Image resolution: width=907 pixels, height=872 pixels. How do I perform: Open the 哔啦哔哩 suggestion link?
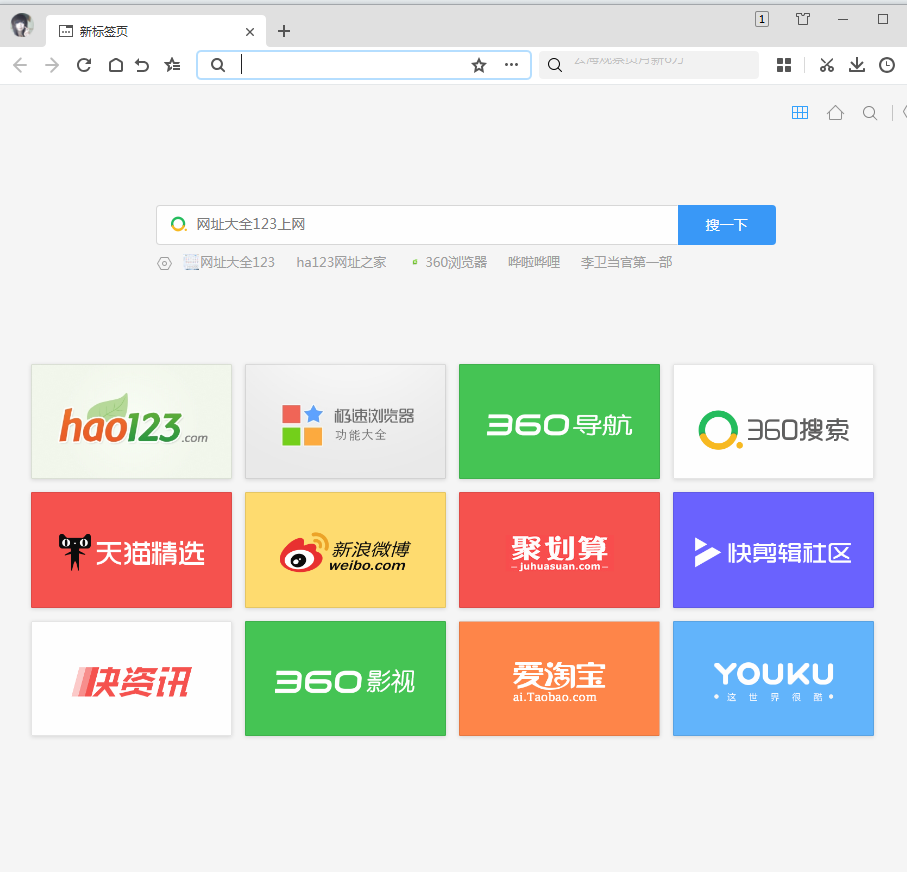coord(534,262)
